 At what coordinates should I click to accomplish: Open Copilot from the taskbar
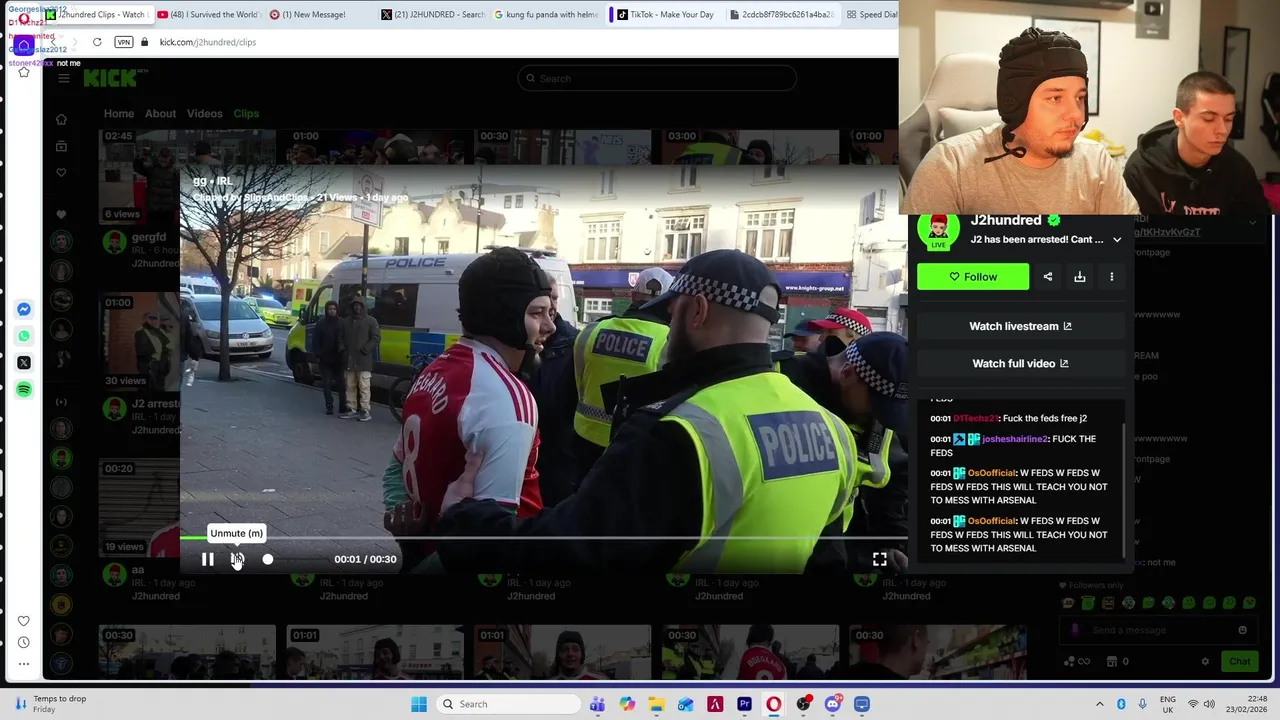(x=627, y=704)
